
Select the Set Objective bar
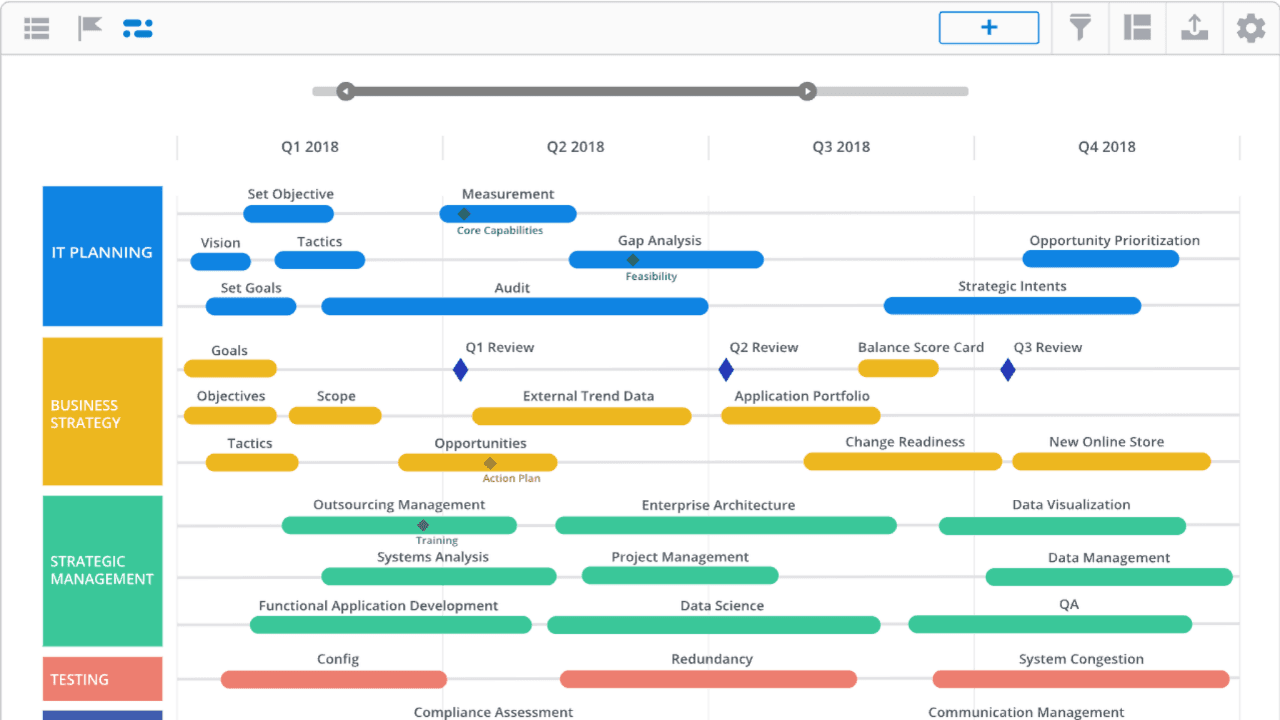[288, 214]
